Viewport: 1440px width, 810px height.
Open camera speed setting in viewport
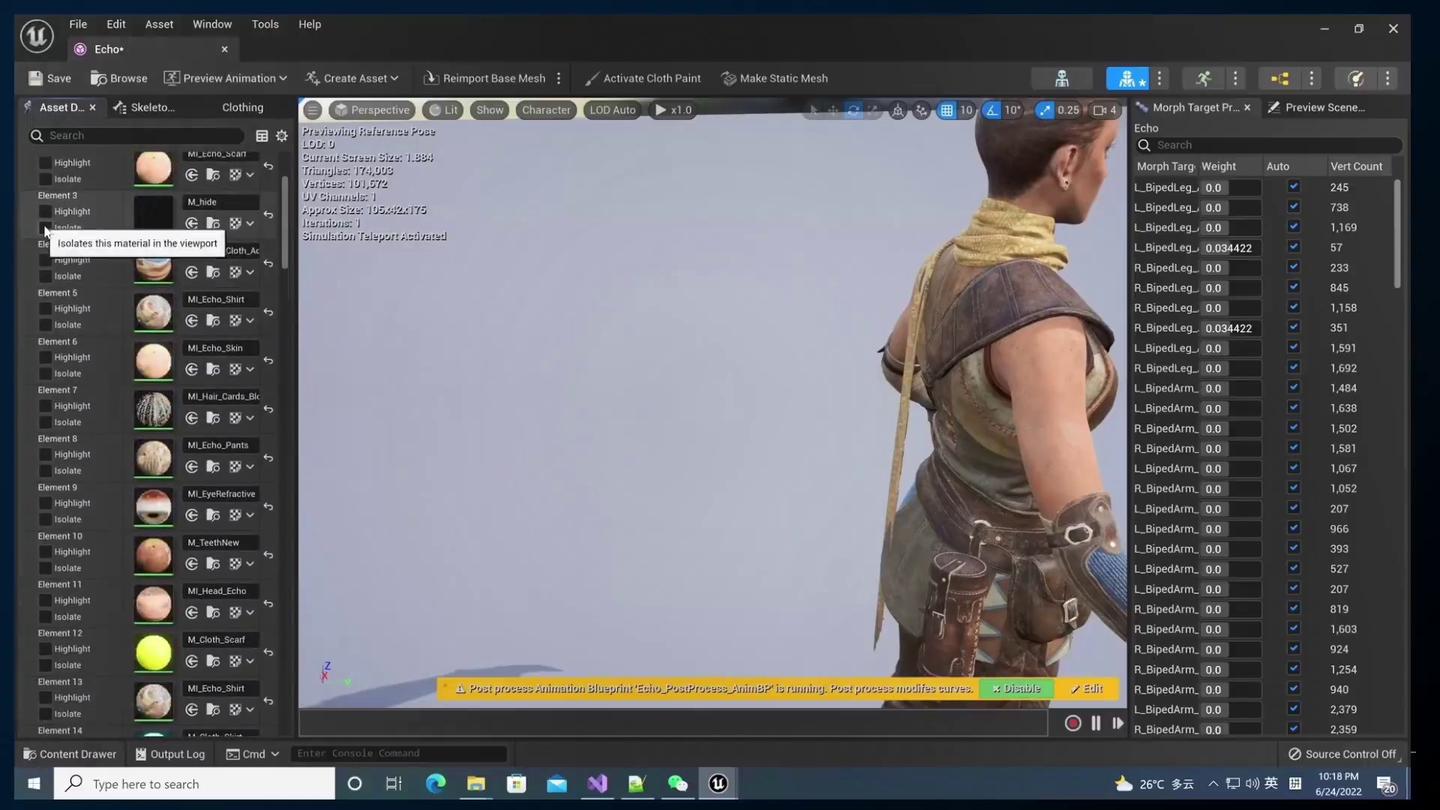click(1105, 110)
